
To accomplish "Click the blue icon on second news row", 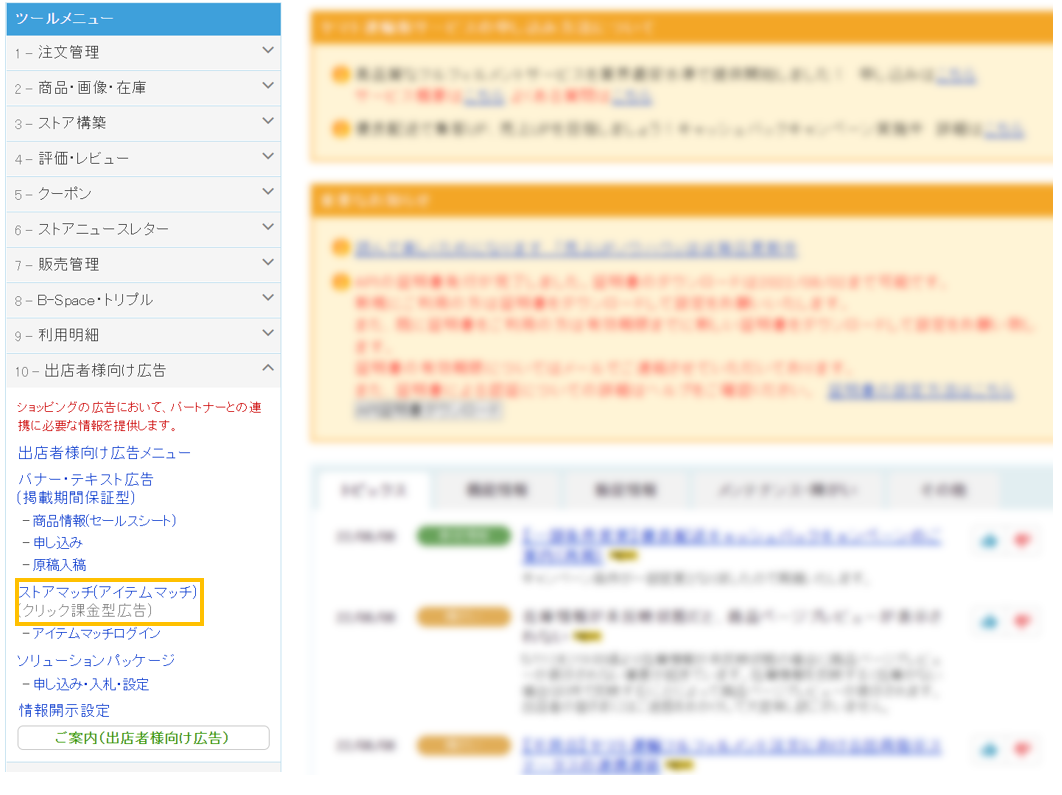I will 990,621.
